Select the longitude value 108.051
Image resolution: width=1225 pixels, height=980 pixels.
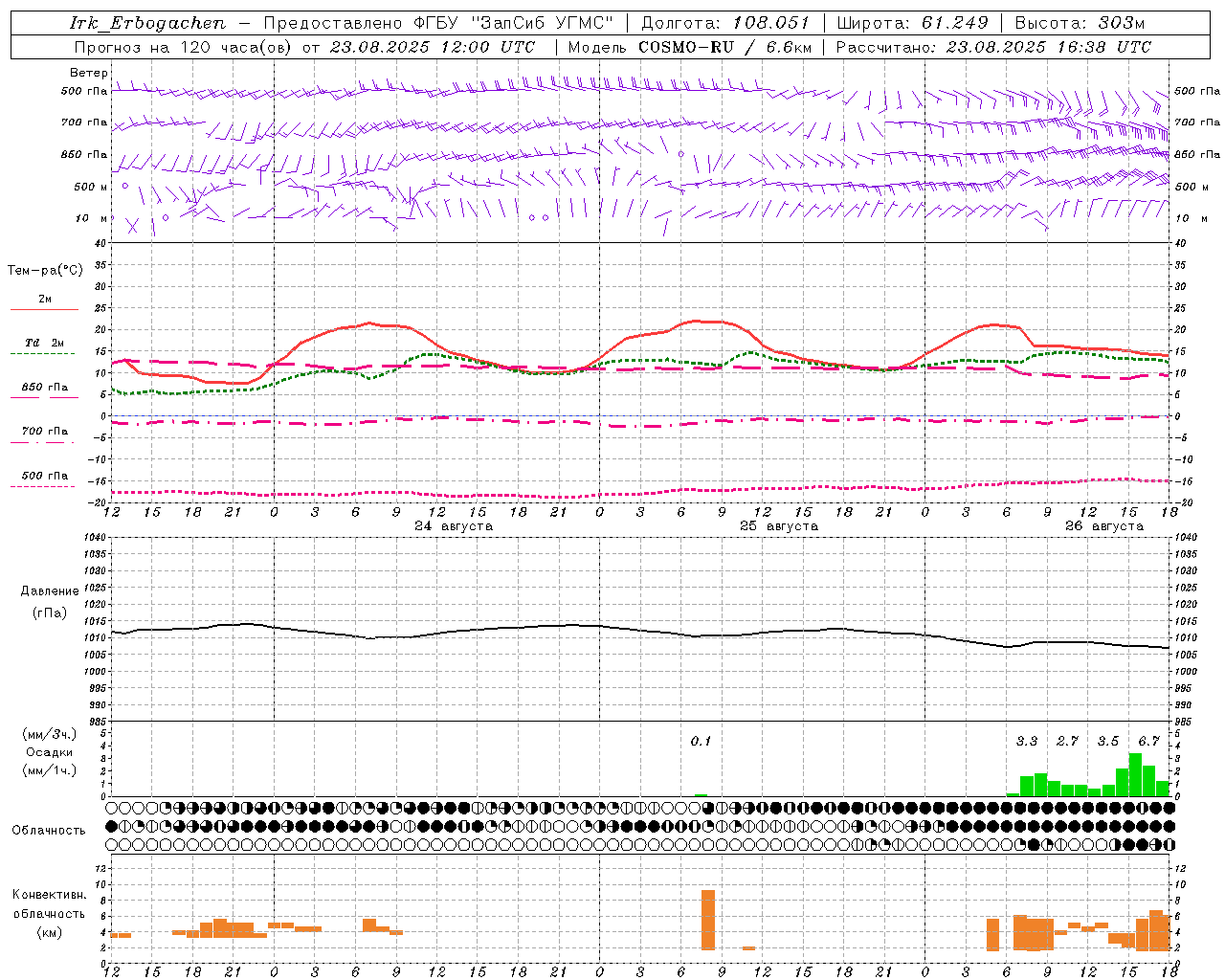(x=770, y=23)
